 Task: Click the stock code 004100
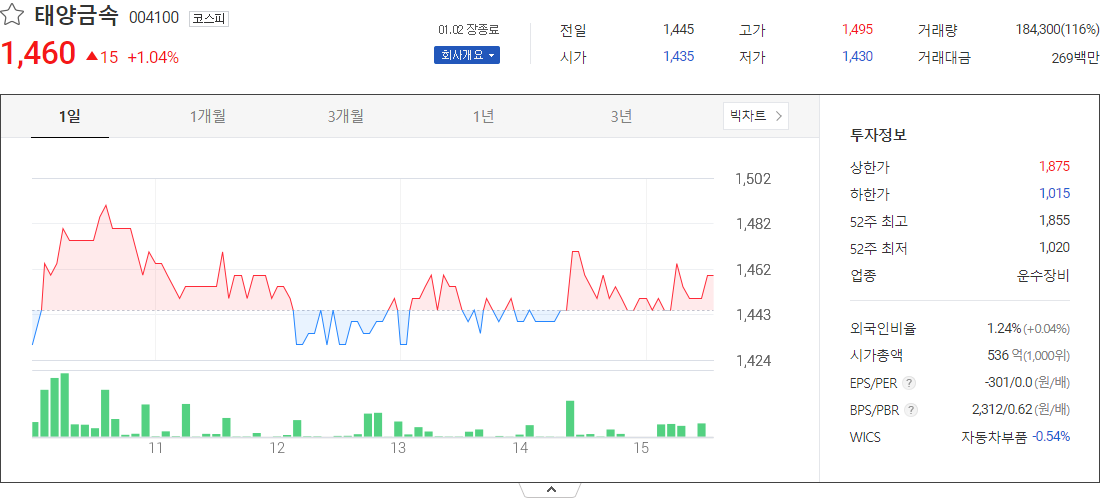(154, 18)
